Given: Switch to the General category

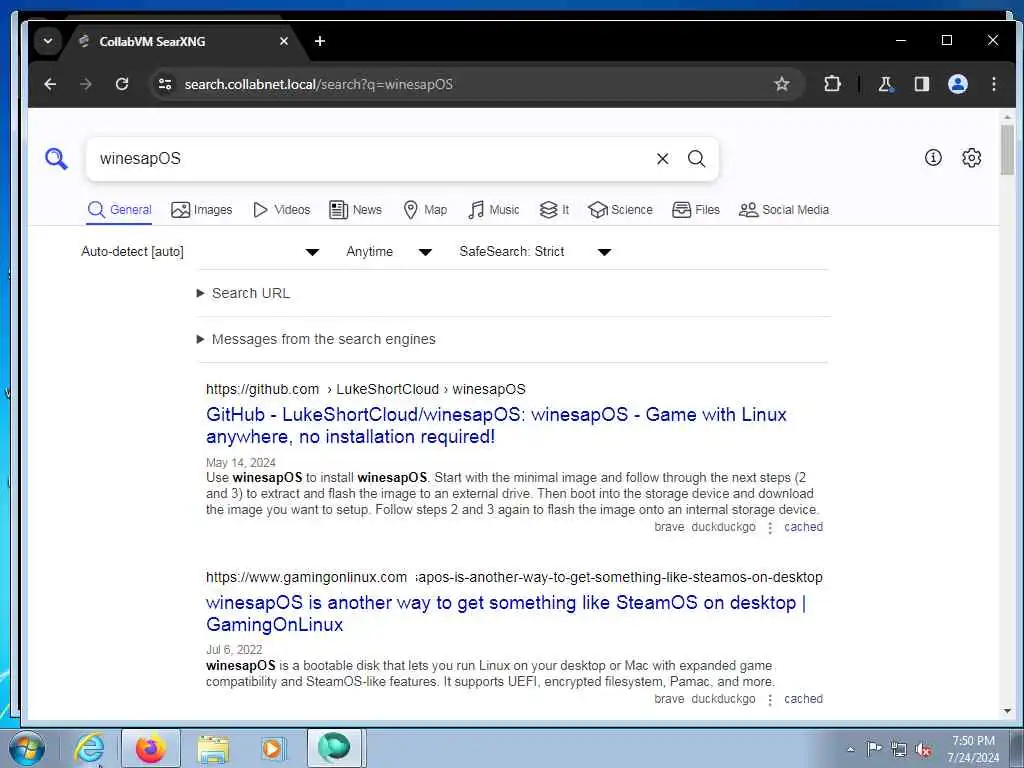Looking at the screenshot, I should pyautogui.click(x=120, y=210).
